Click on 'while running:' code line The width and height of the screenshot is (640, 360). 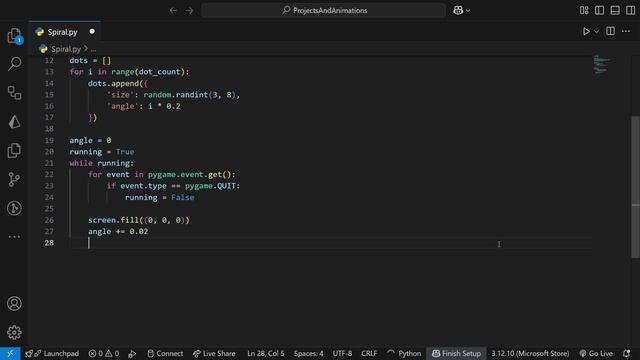pyautogui.click(x=102, y=163)
